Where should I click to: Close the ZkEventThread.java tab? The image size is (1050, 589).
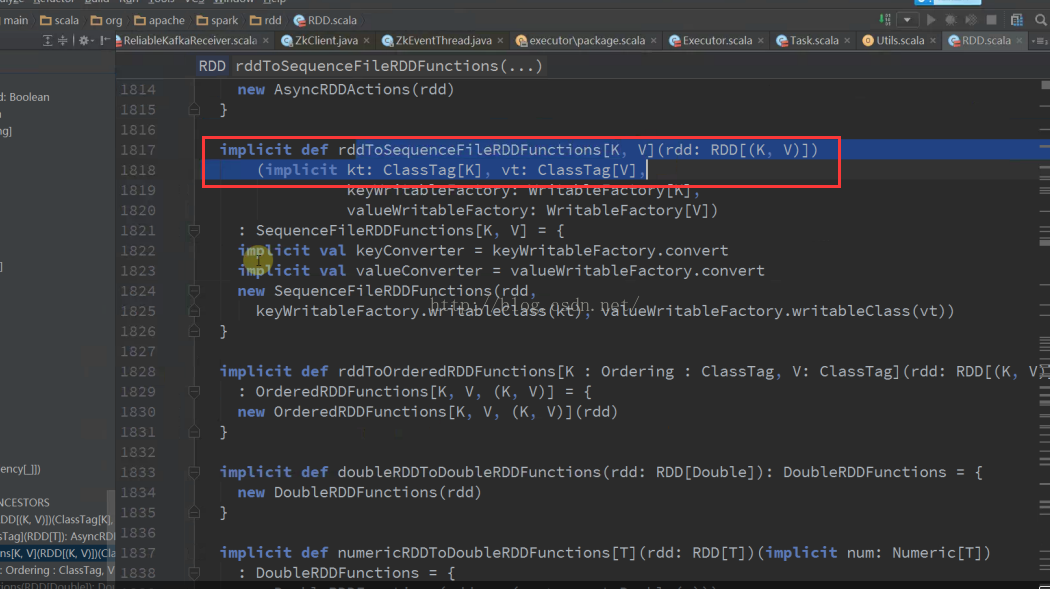pos(500,41)
